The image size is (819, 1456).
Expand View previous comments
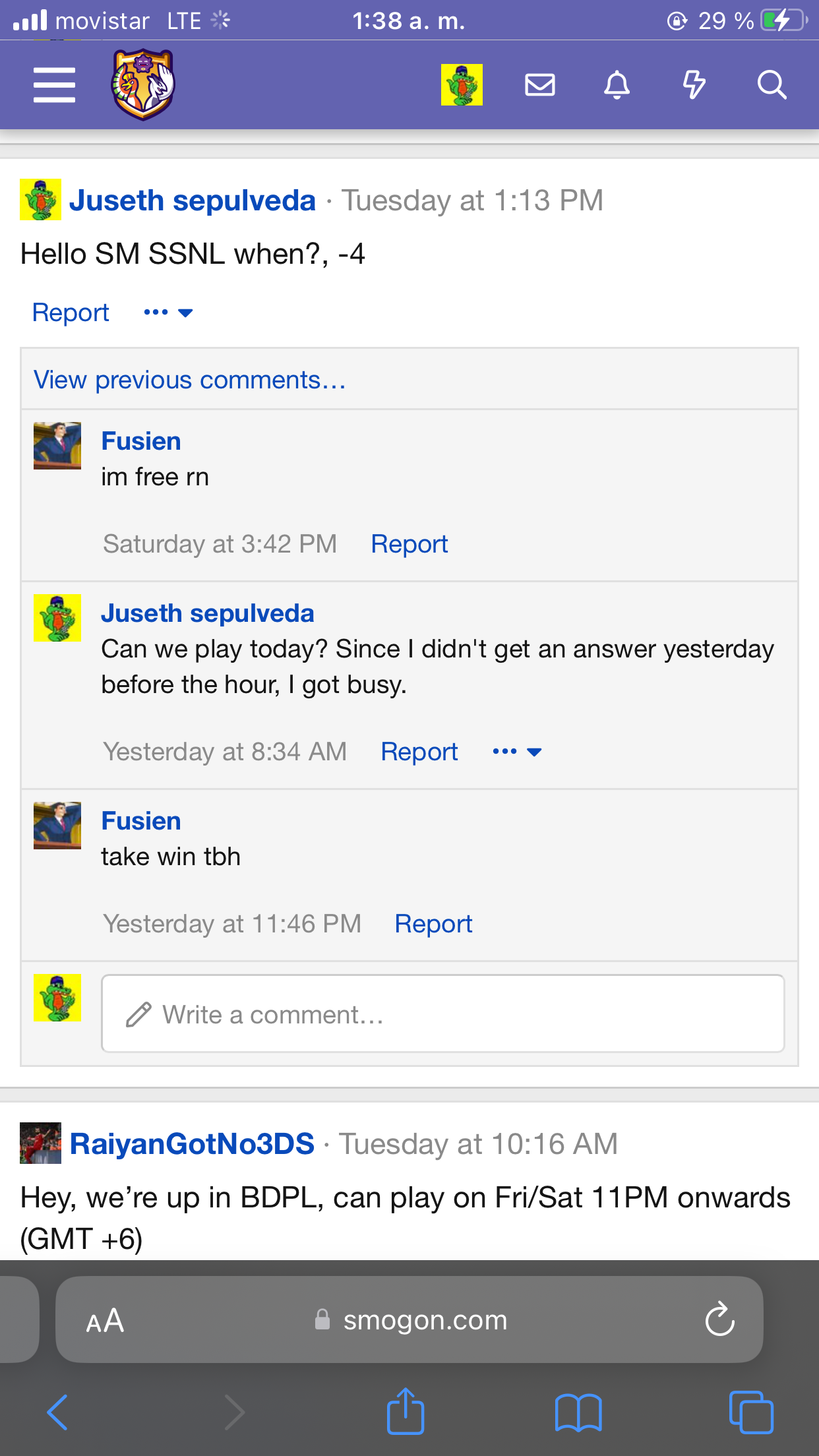pyautogui.click(x=190, y=380)
